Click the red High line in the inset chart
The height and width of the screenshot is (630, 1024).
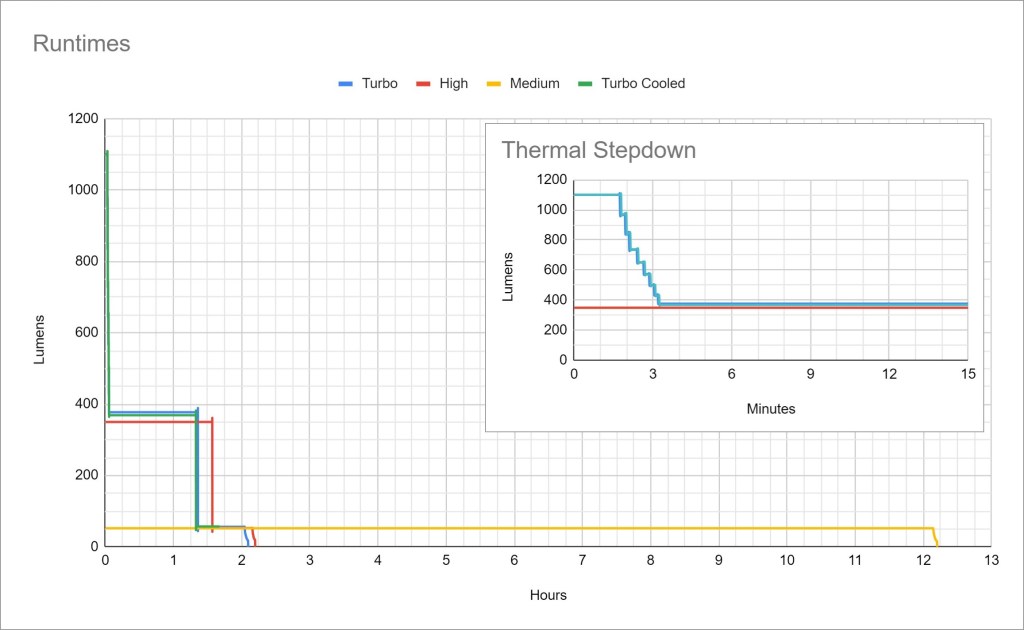[800, 308]
